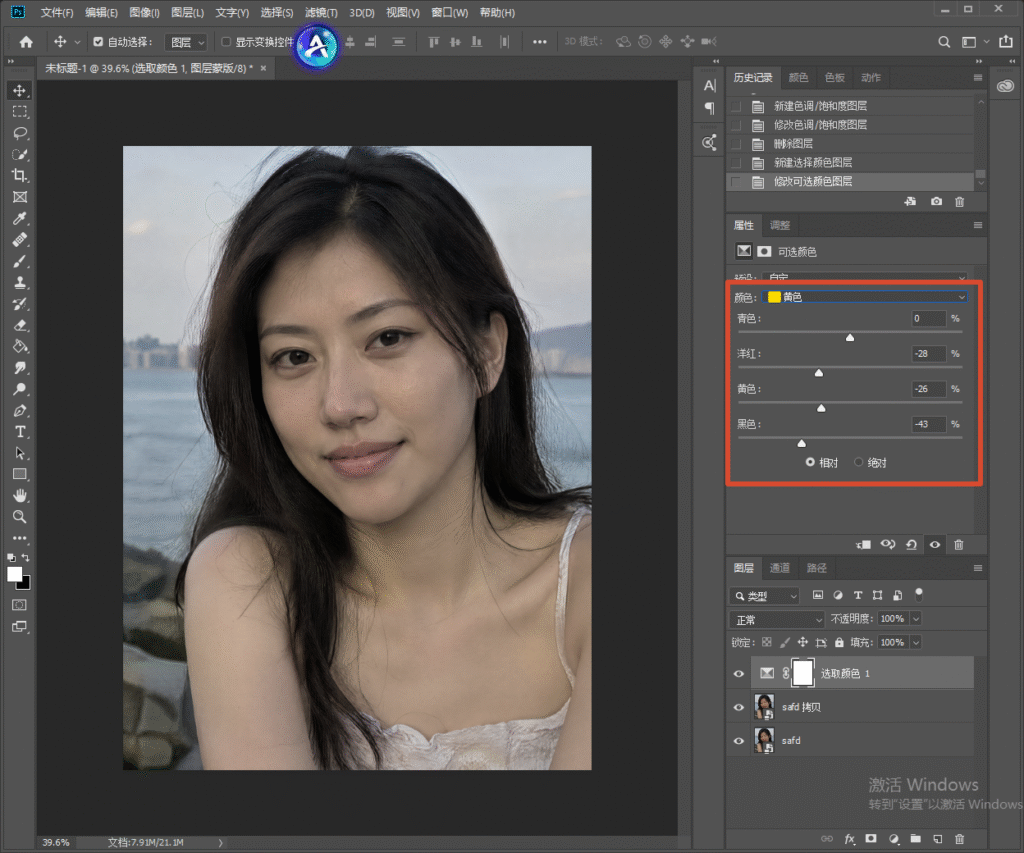Select the Horizontal Type tool
The width and height of the screenshot is (1024, 853).
click(20, 432)
